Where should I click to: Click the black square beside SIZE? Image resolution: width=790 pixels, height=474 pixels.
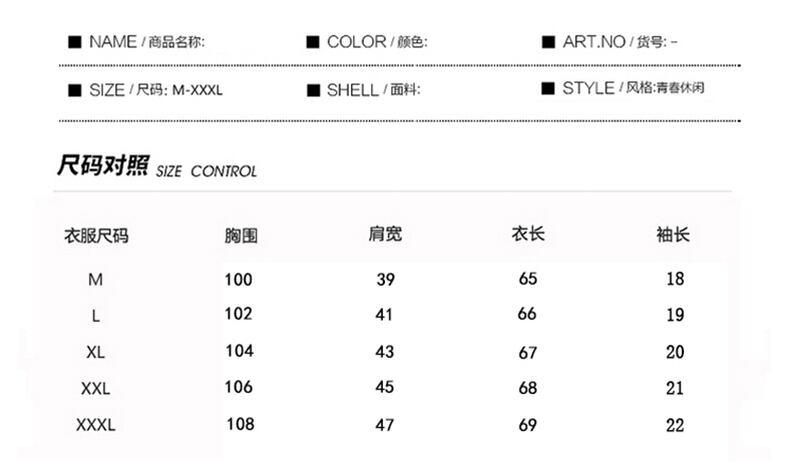(x=74, y=90)
